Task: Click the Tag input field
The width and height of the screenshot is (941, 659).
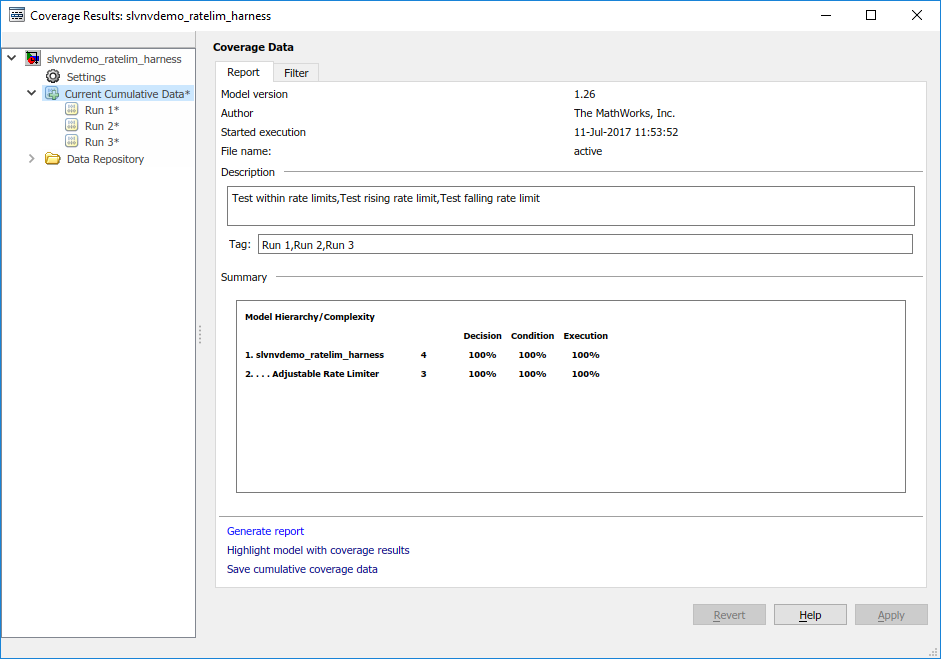Action: (x=585, y=244)
